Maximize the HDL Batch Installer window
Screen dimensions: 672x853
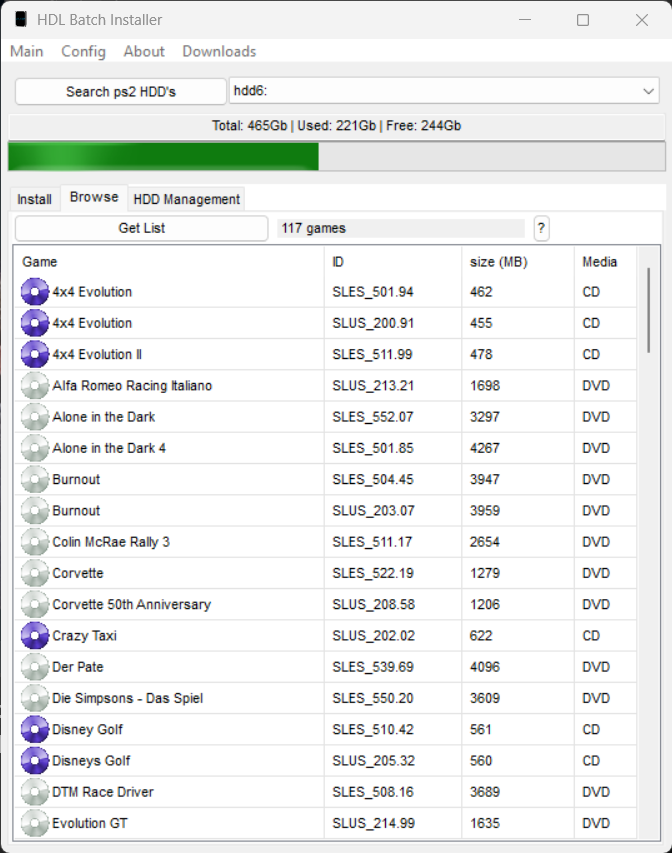pyautogui.click(x=583, y=20)
